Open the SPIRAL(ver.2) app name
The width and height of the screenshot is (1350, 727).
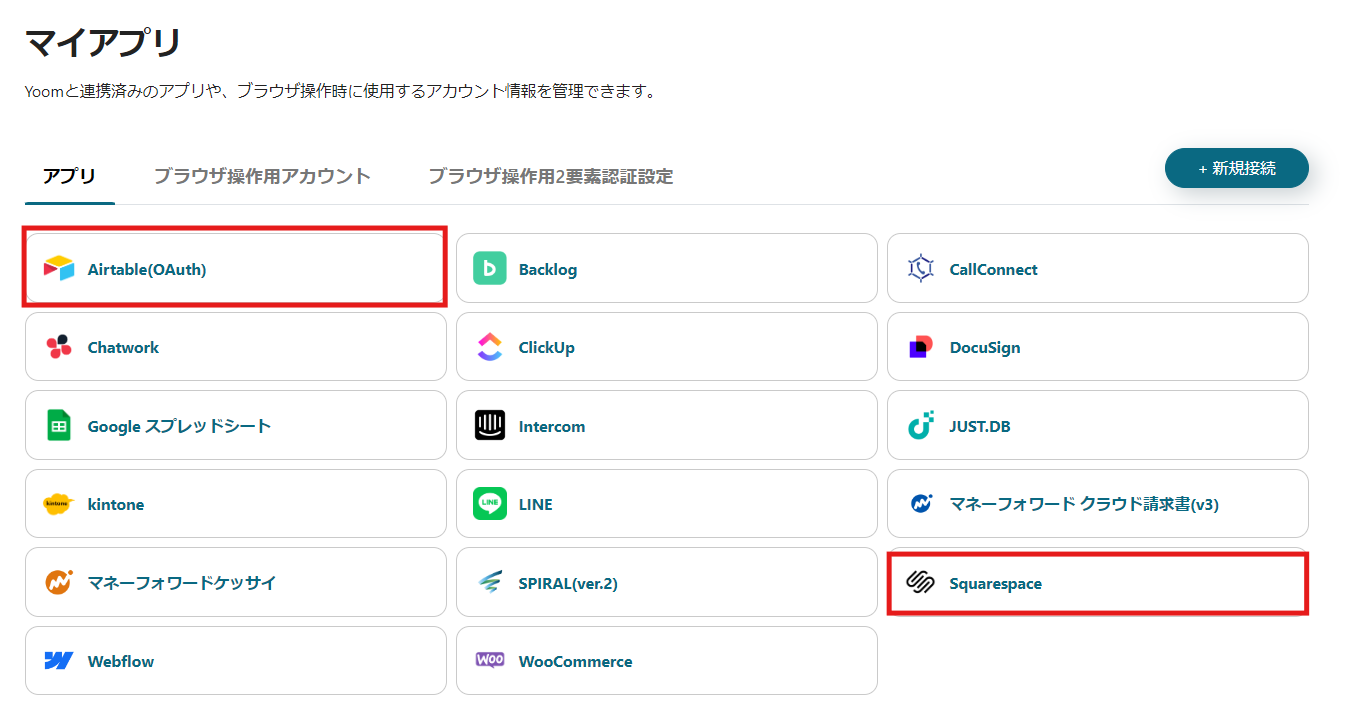[x=568, y=583]
